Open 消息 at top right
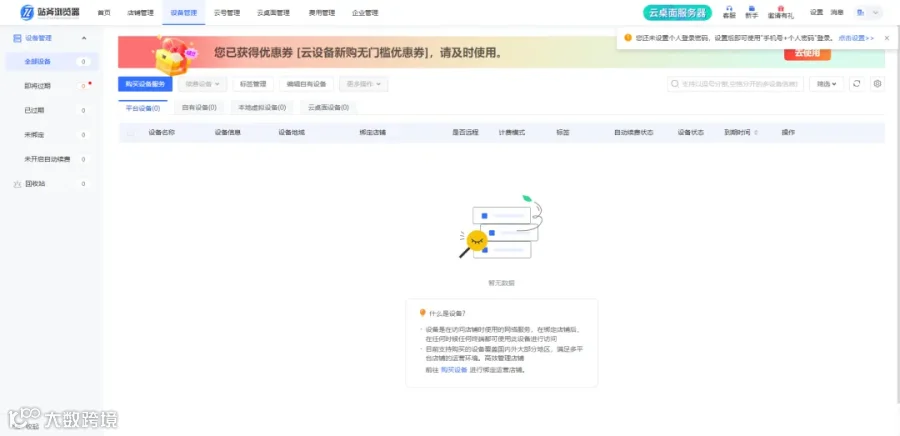The height and width of the screenshot is (436, 900). pyautogui.click(x=837, y=12)
